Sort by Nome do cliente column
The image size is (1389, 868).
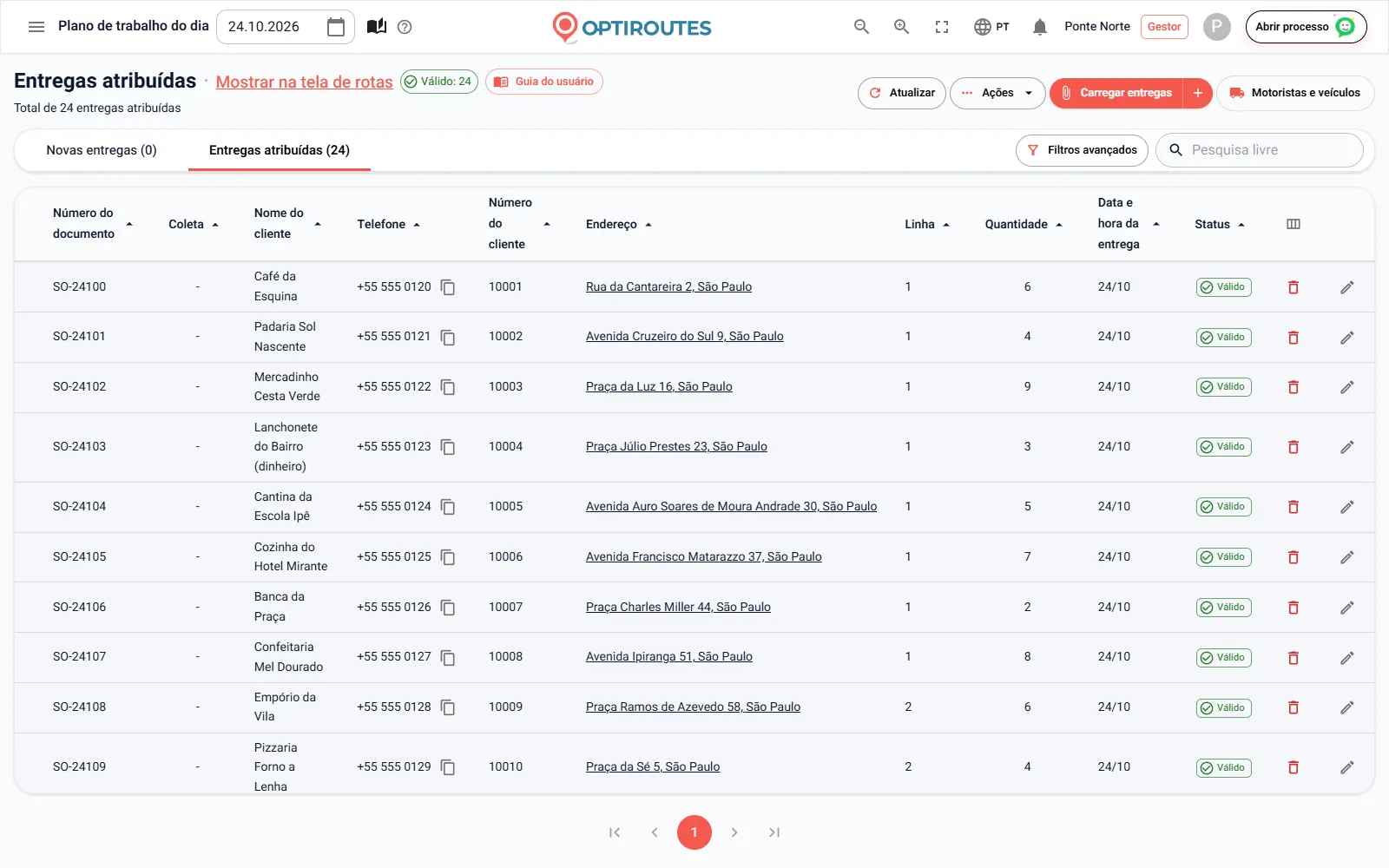(287, 223)
